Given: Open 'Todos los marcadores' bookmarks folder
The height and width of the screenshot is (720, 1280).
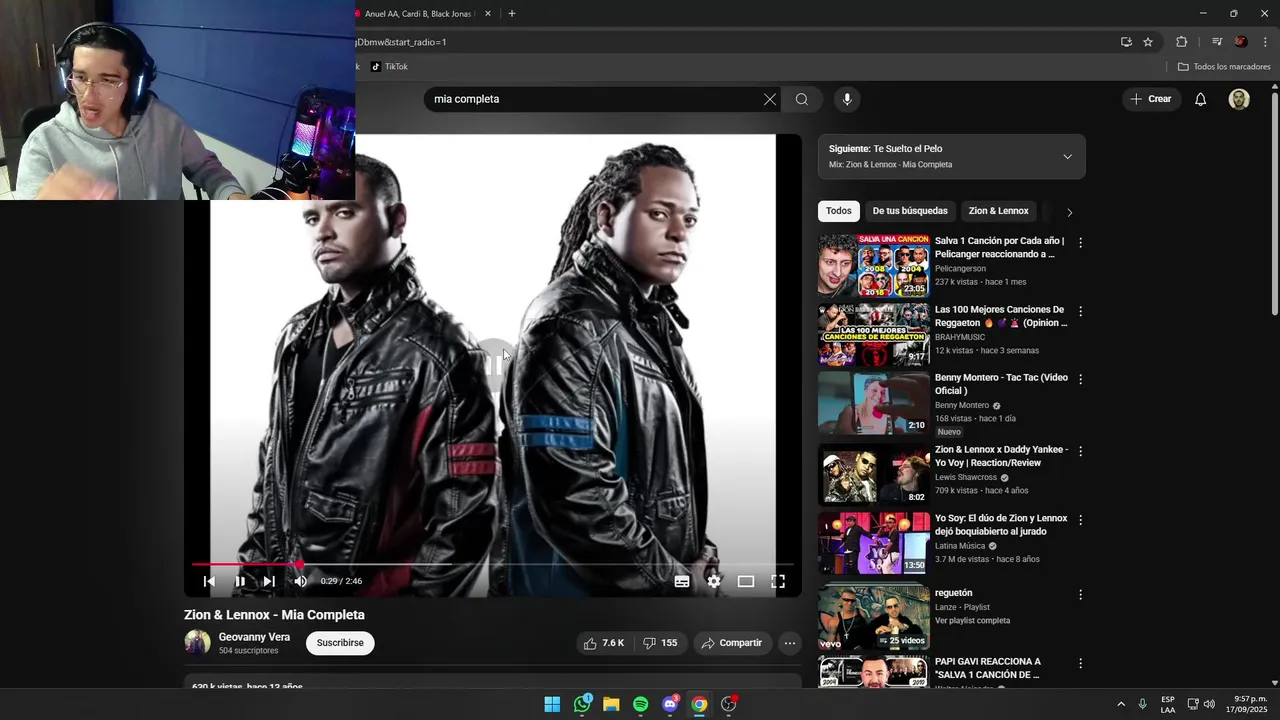Looking at the screenshot, I should click(x=1224, y=67).
